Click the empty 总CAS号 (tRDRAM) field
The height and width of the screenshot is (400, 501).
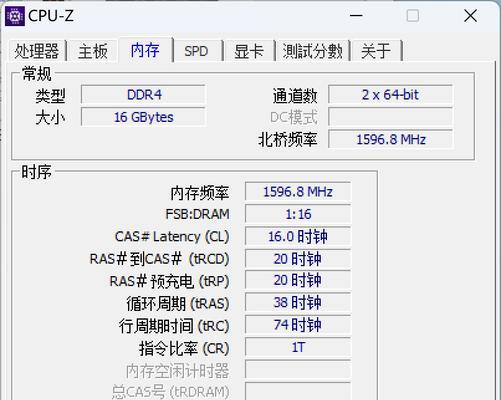298,391
